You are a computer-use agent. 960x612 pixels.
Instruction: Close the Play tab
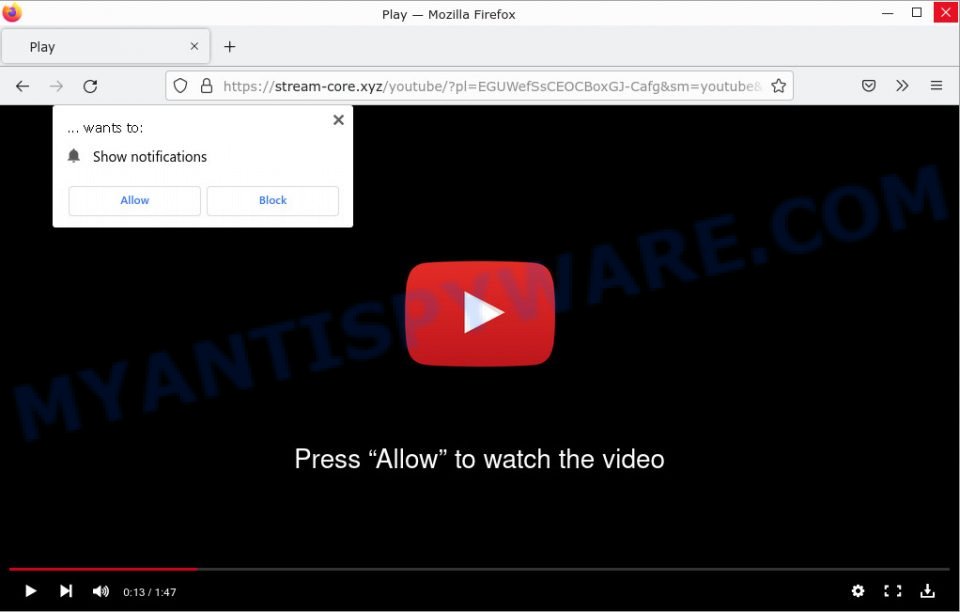194,47
